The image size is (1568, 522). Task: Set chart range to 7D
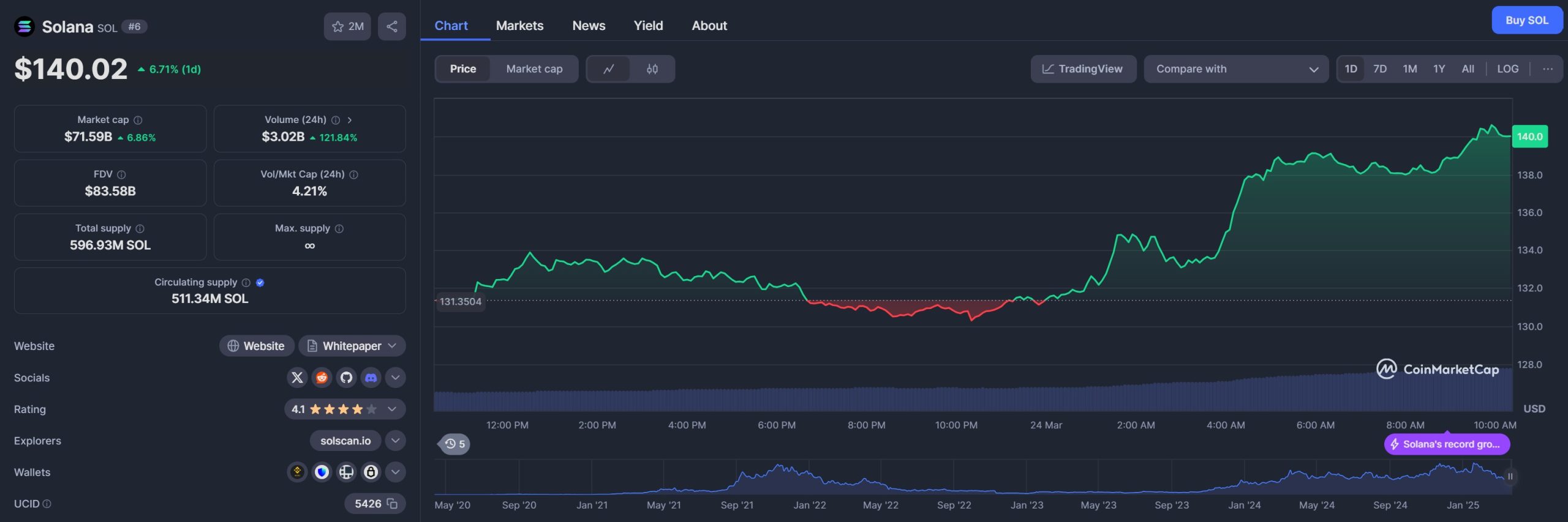(x=1380, y=69)
